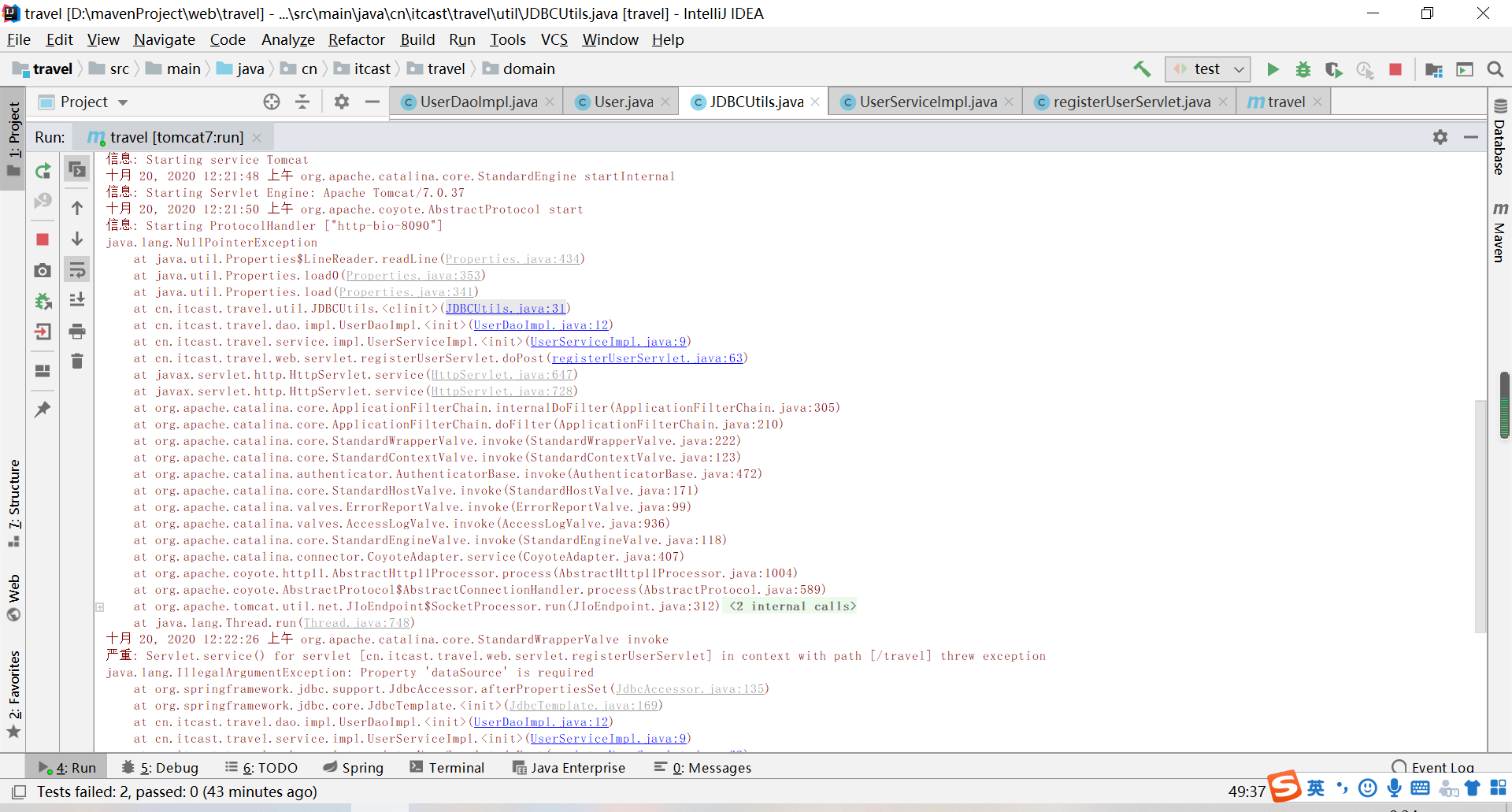Viewport: 1512px width, 812px height.
Task: Toggle the 2: Favorites tool window
Action: pos(14,695)
